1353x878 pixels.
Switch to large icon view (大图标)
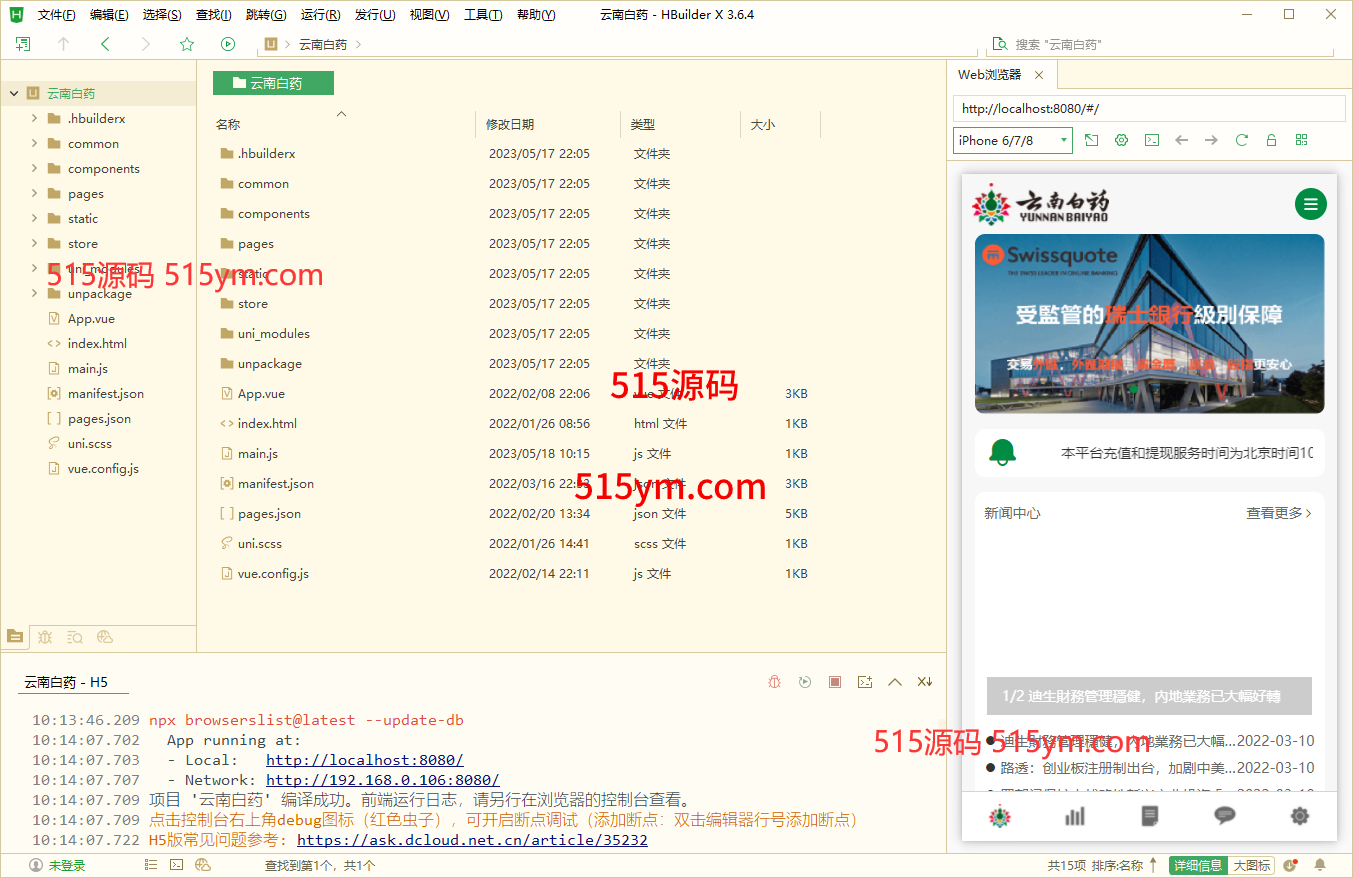[x=1252, y=865]
